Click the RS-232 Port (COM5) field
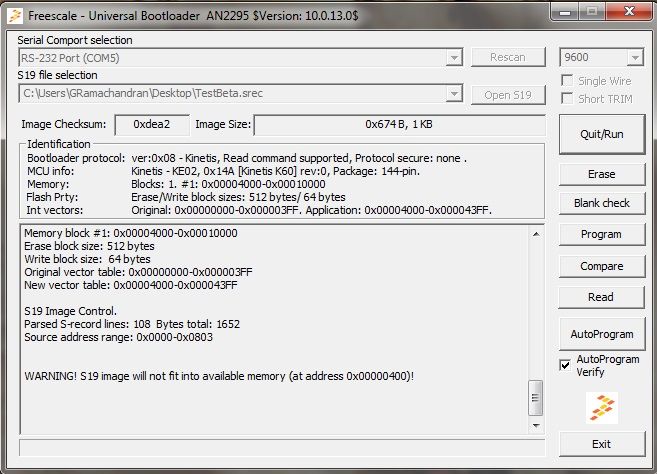 [241, 58]
